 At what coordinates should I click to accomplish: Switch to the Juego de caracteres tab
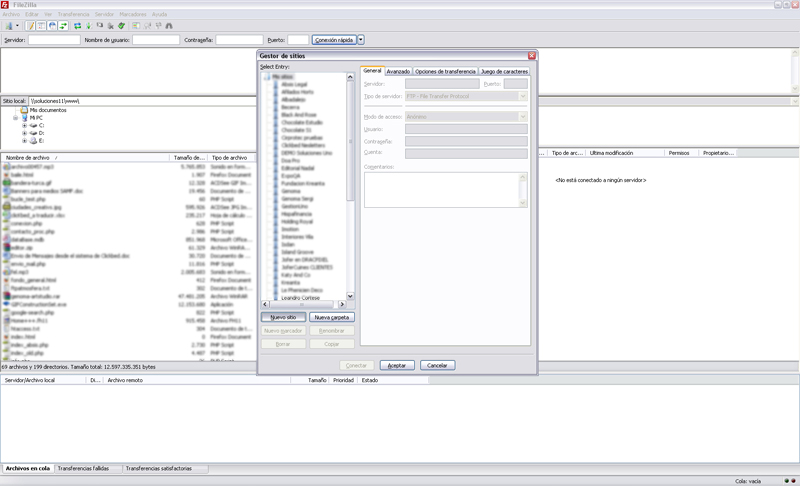[504, 71]
